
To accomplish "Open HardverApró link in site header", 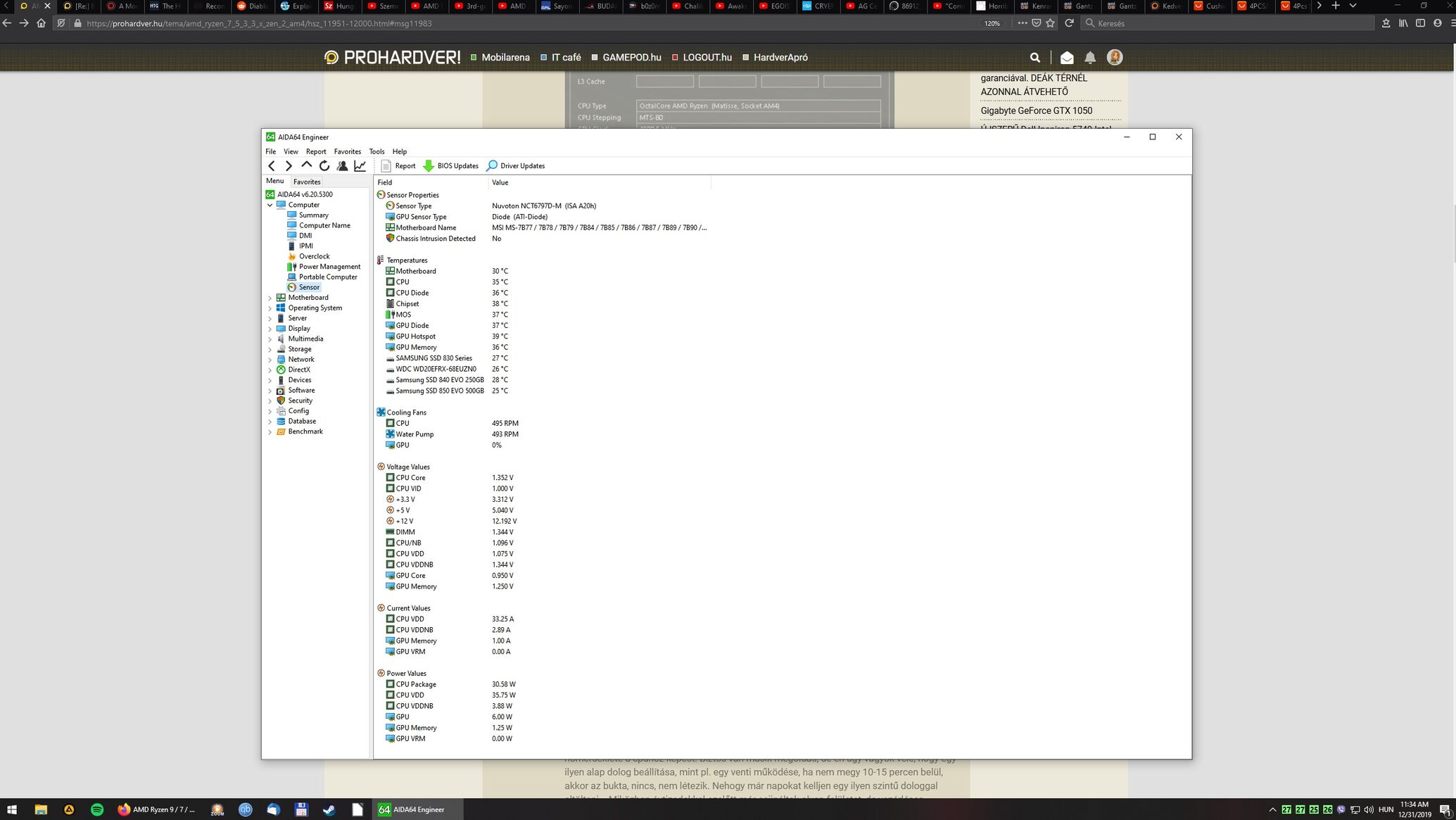I will coord(775,58).
